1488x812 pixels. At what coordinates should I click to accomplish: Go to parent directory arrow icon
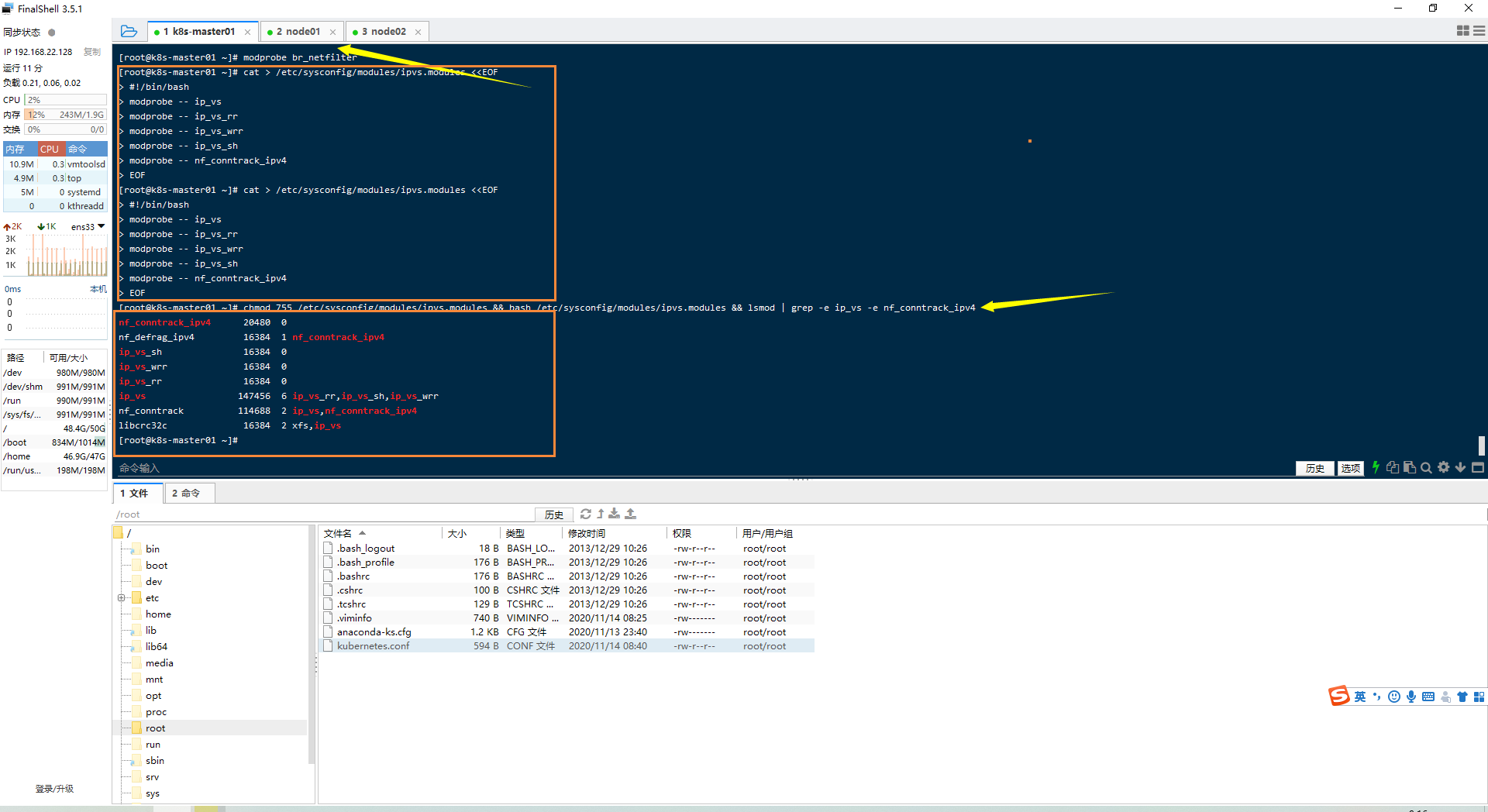click(601, 514)
